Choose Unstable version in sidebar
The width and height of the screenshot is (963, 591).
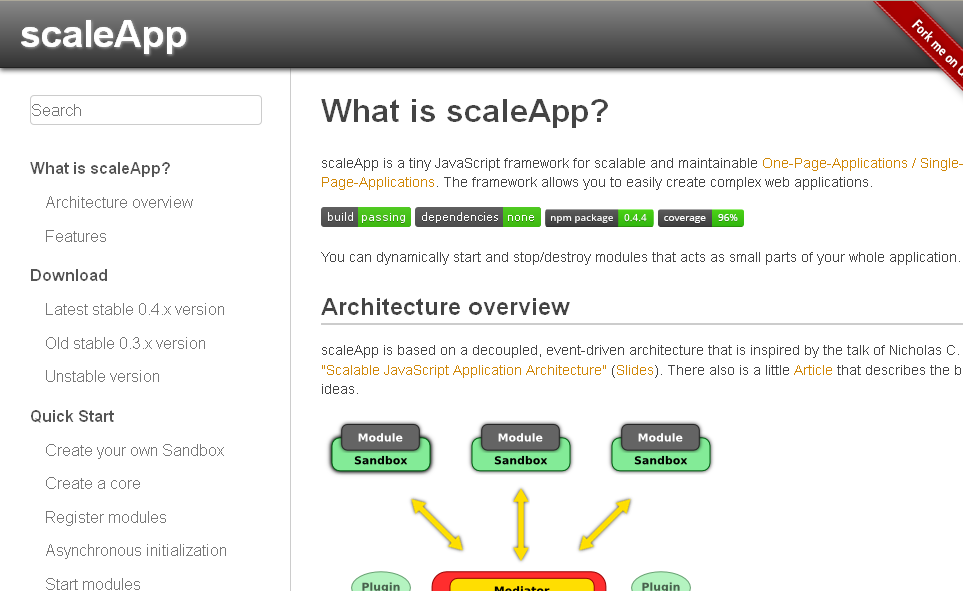tap(102, 376)
